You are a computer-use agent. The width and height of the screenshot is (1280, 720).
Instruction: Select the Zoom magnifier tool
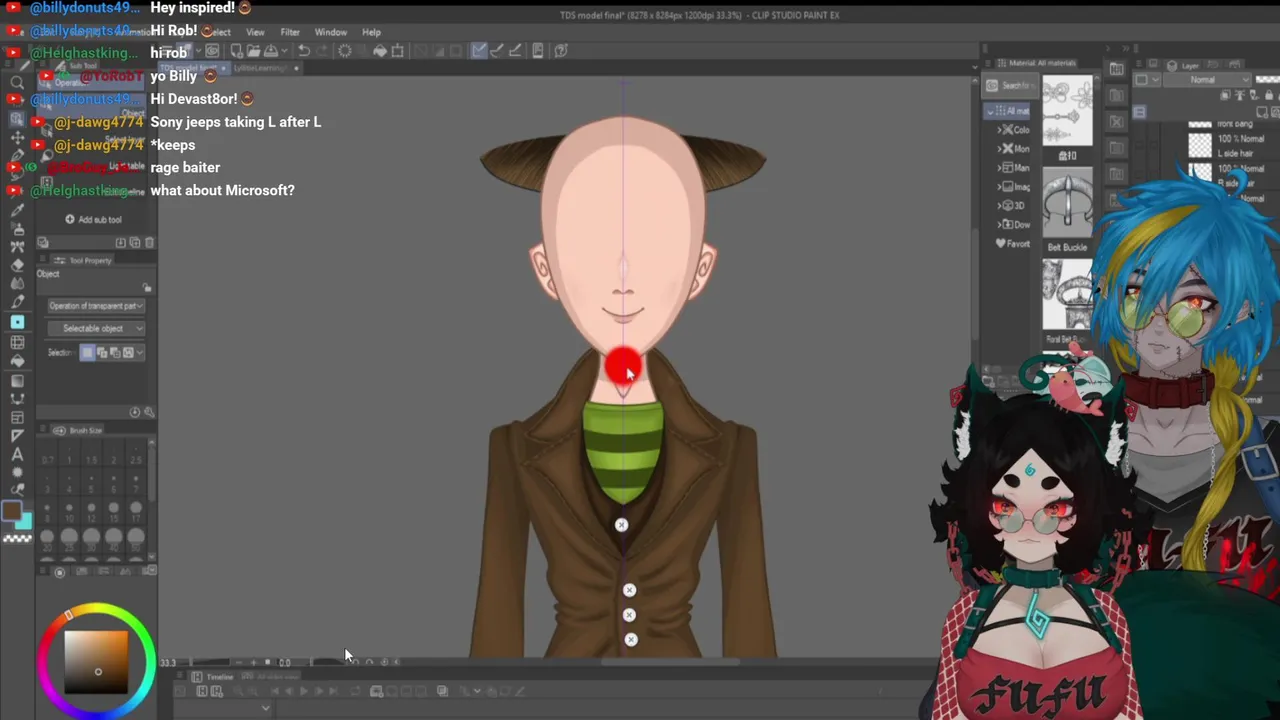pyautogui.click(x=17, y=82)
